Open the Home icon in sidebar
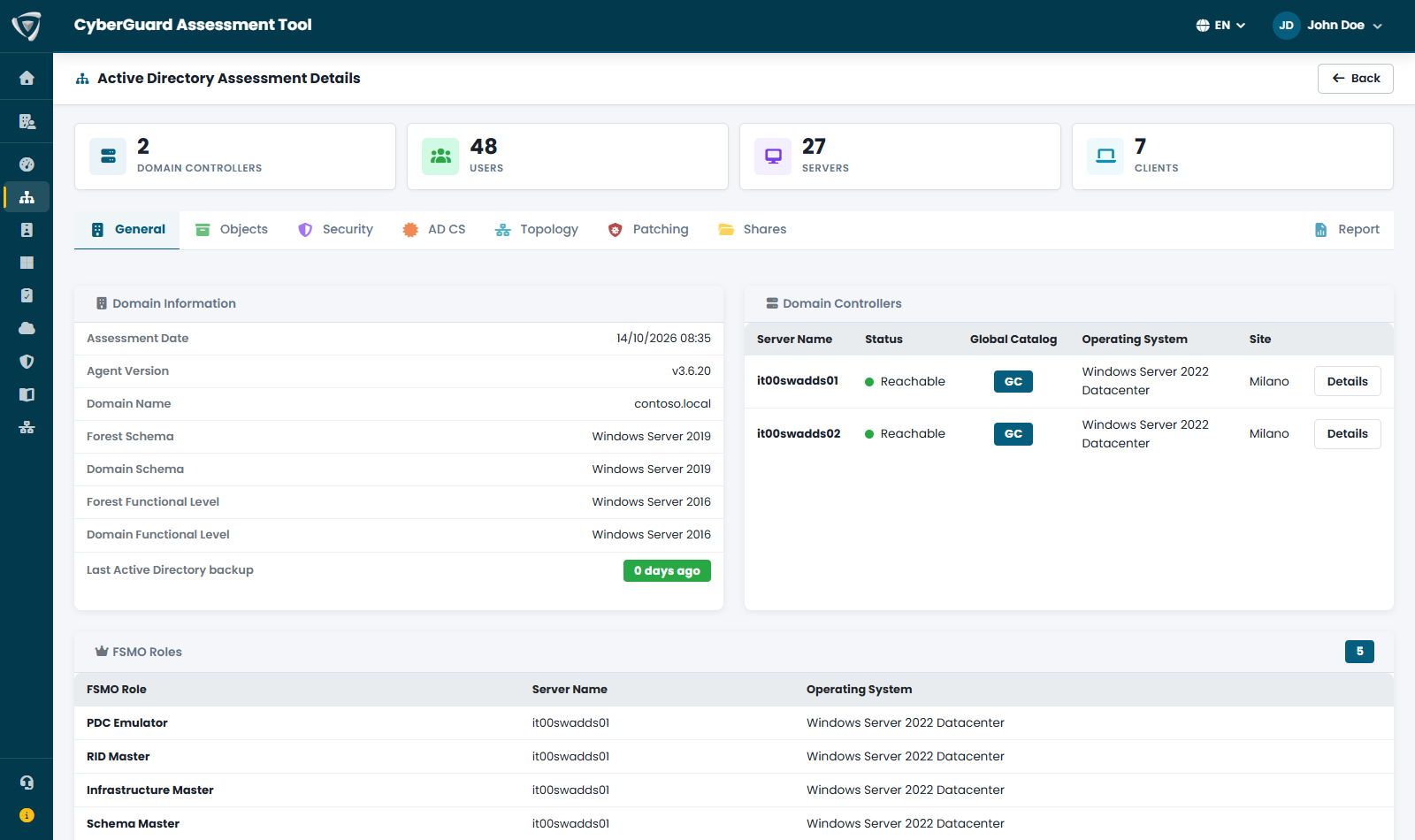This screenshot has height=840, width=1415. point(27,78)
